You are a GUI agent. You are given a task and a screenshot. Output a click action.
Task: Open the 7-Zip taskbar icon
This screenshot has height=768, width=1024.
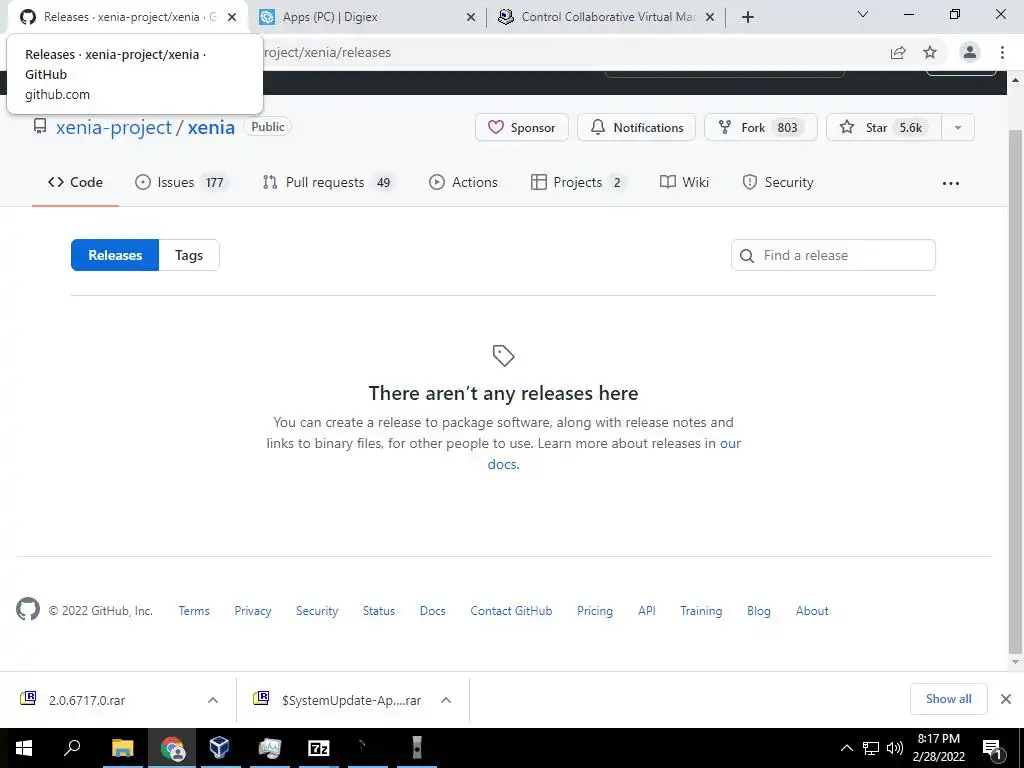[319, 748]
